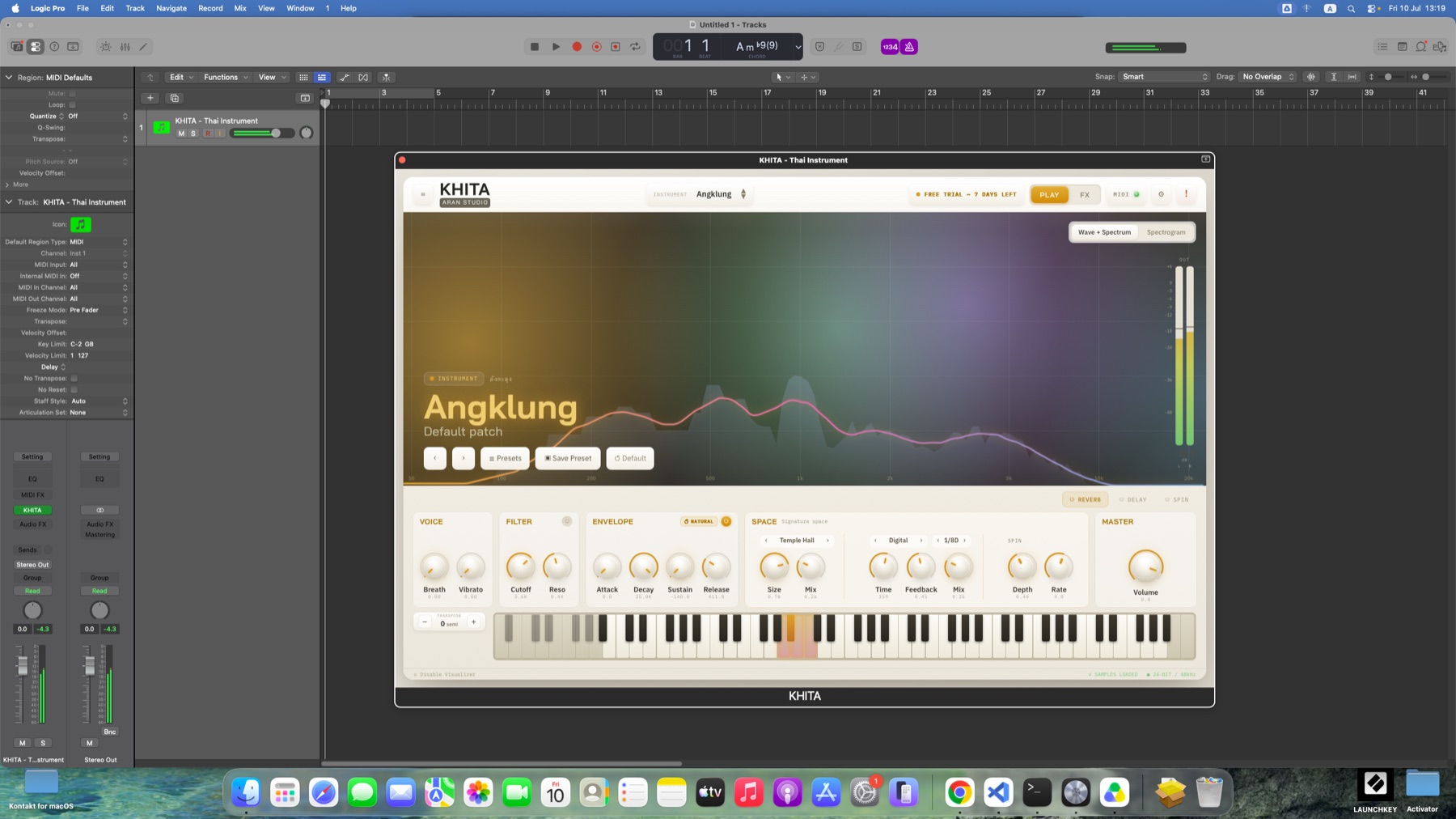Open the File menu
The width and height of the screenshot is (1456, 819).
[83, 8]
